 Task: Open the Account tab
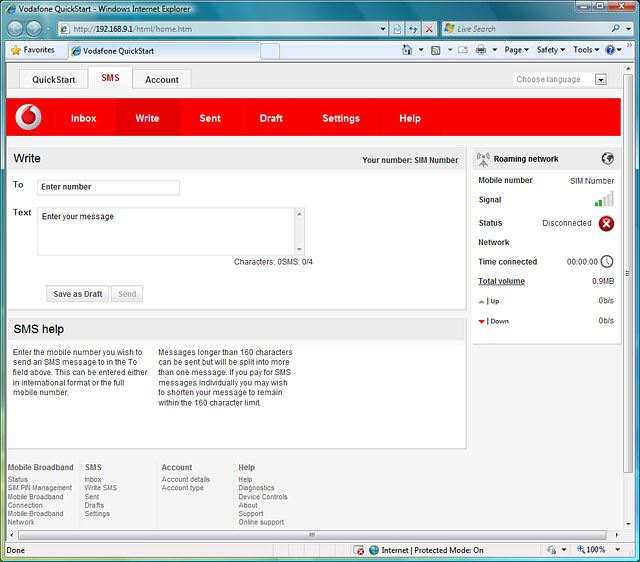pyautogui.click(x=162, y=80)
